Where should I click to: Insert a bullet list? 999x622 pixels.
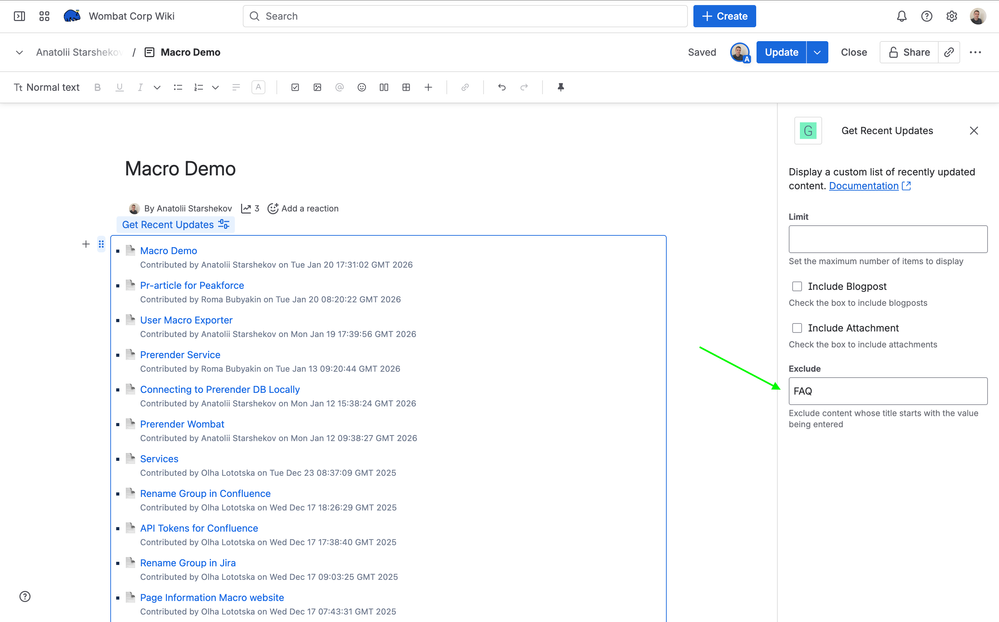point(178,87)
